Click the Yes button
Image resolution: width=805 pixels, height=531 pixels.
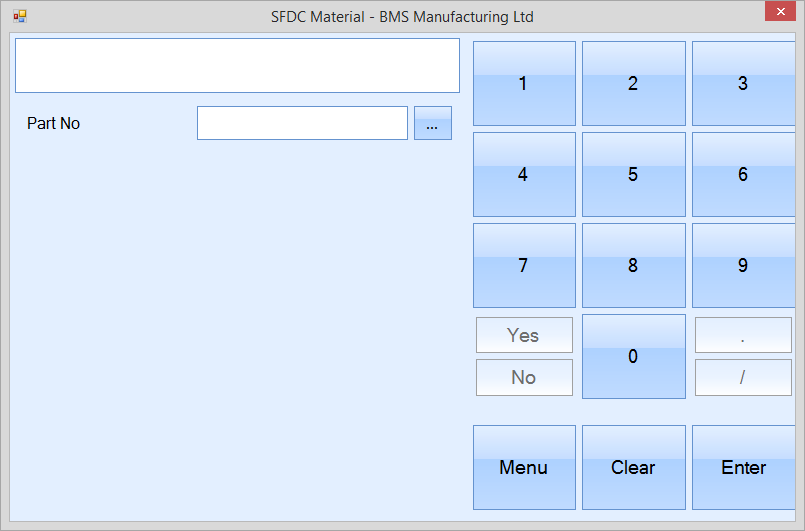[x=524, y=335]
